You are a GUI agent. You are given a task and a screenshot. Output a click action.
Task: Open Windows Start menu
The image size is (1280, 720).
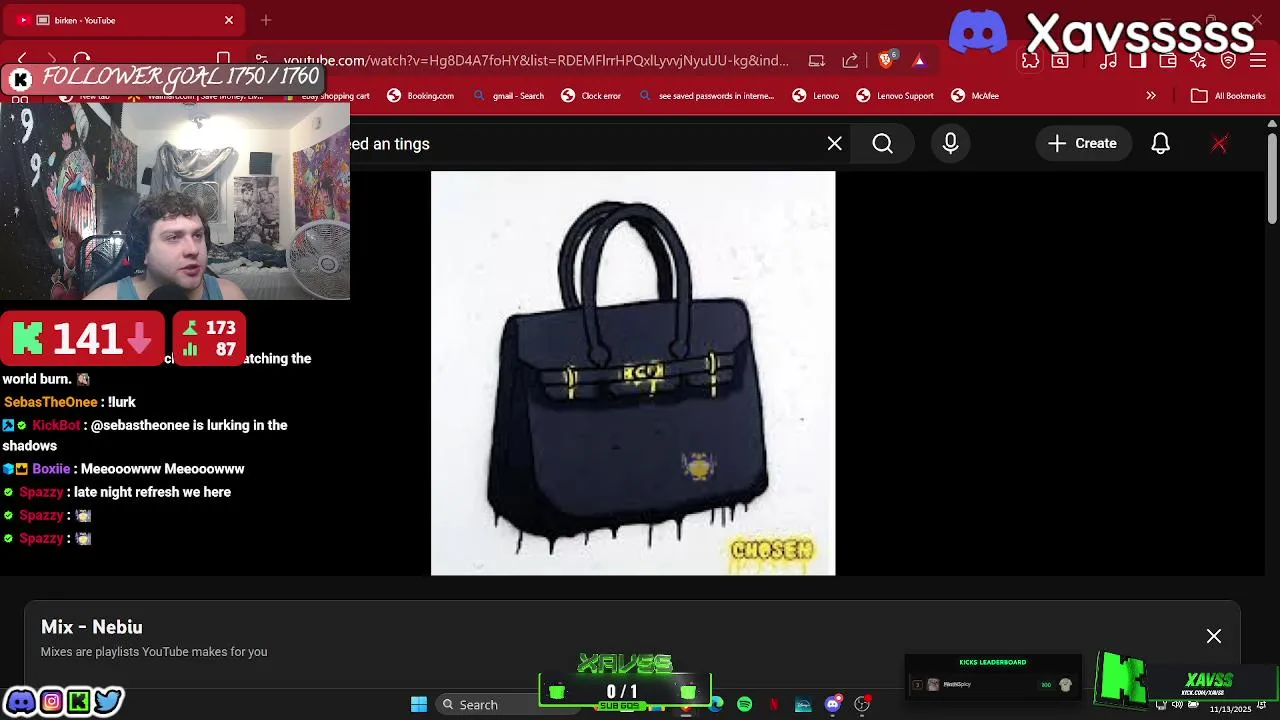419,705
